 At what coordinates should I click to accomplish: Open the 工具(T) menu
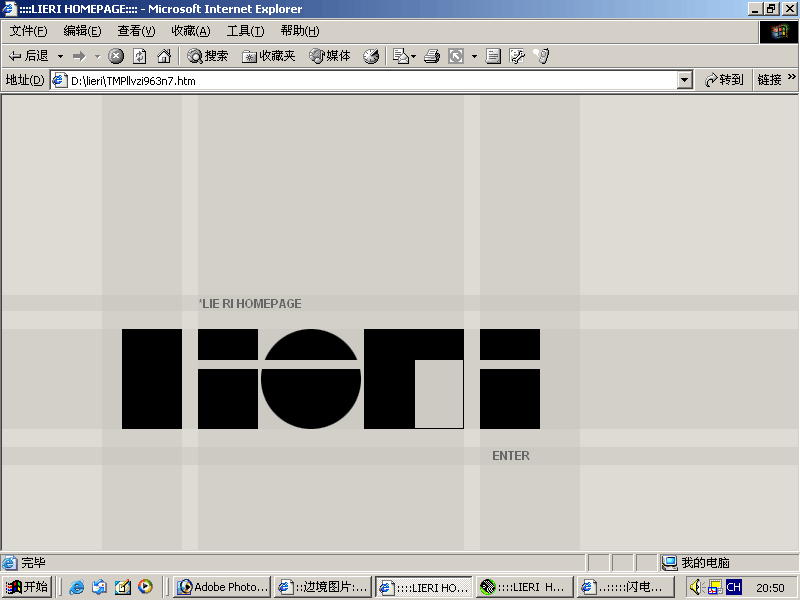pyautogui.click(x=245, y=31)
